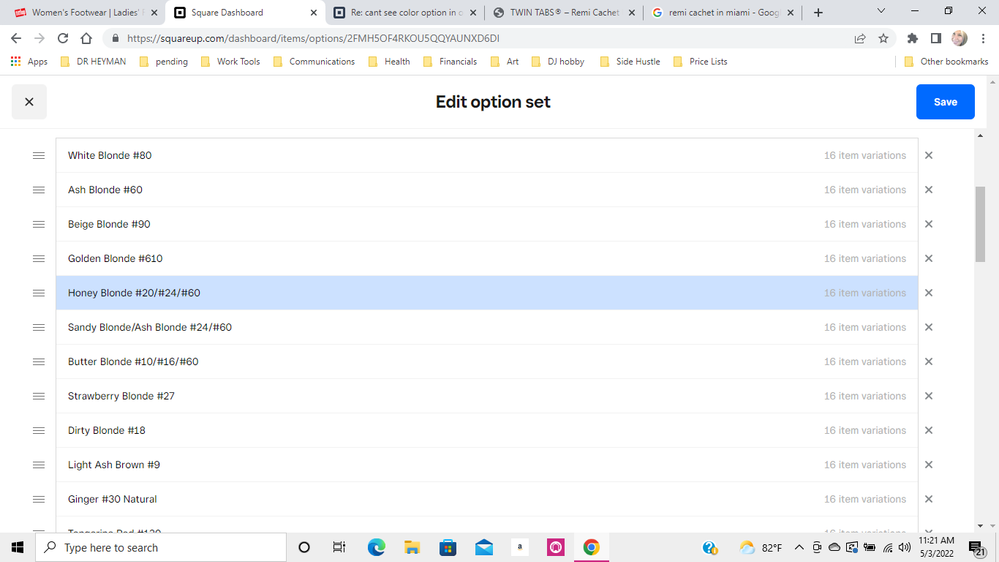Viewport: 999px width, 562px height.
Task: Open the Work Tools bookmark folder
Action: [x=229, y=61]
